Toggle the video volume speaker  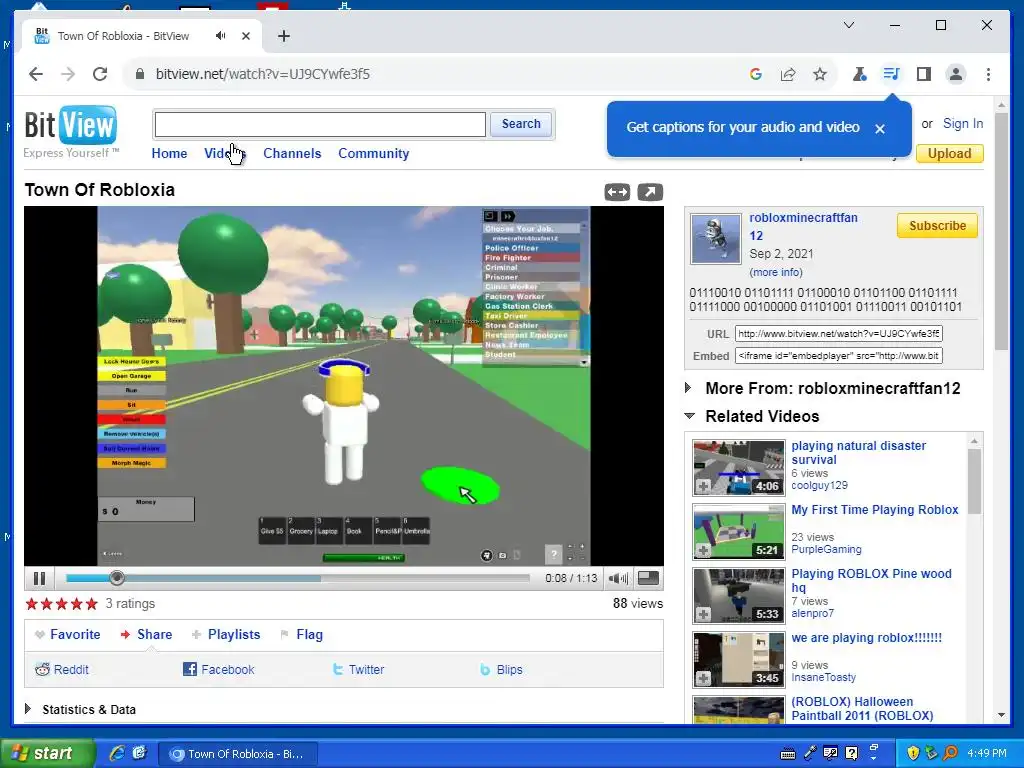coord(618,578)
